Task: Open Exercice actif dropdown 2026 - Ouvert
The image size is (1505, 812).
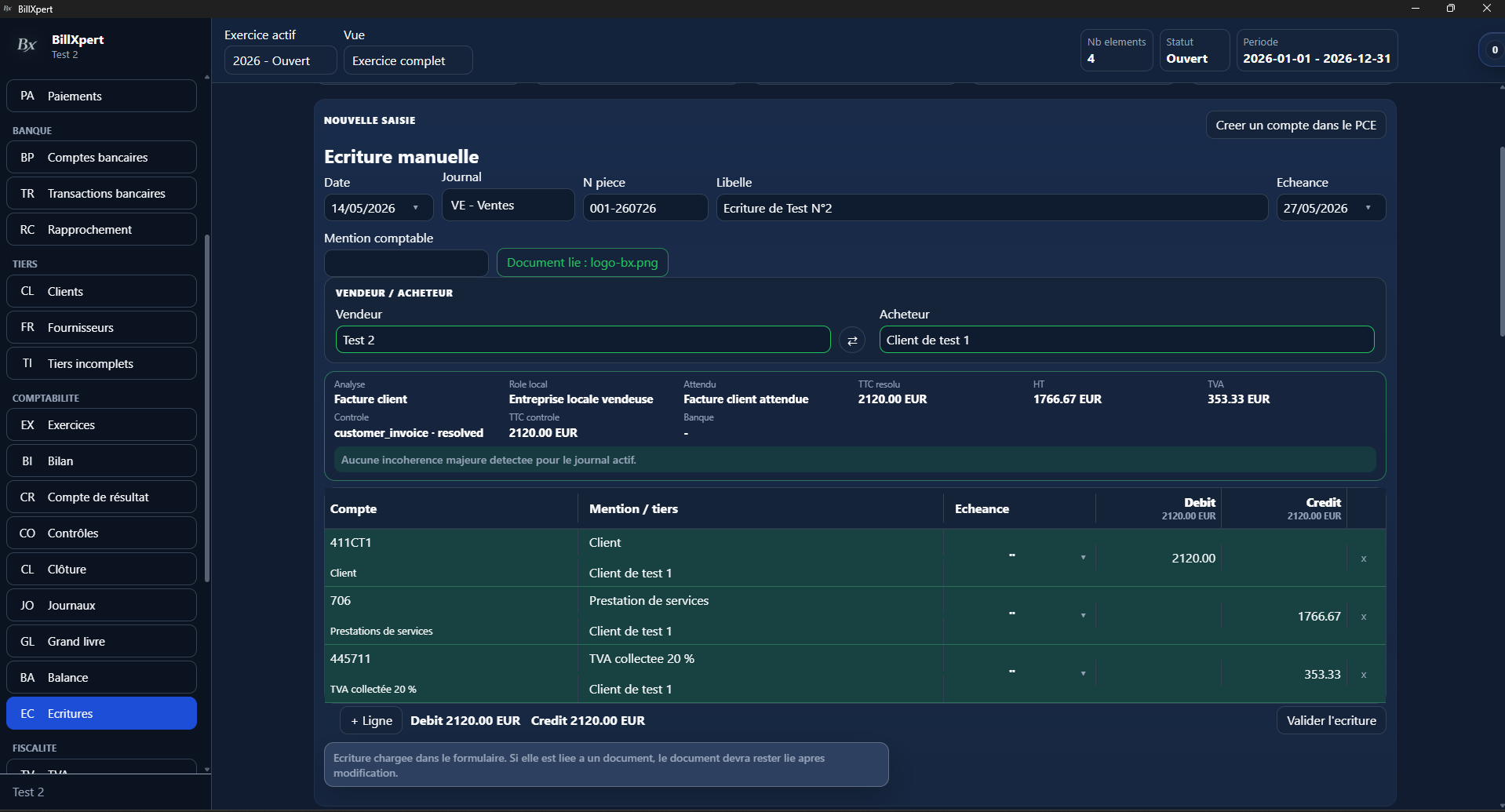Action: pyautogui.click(x=280, y=60)
